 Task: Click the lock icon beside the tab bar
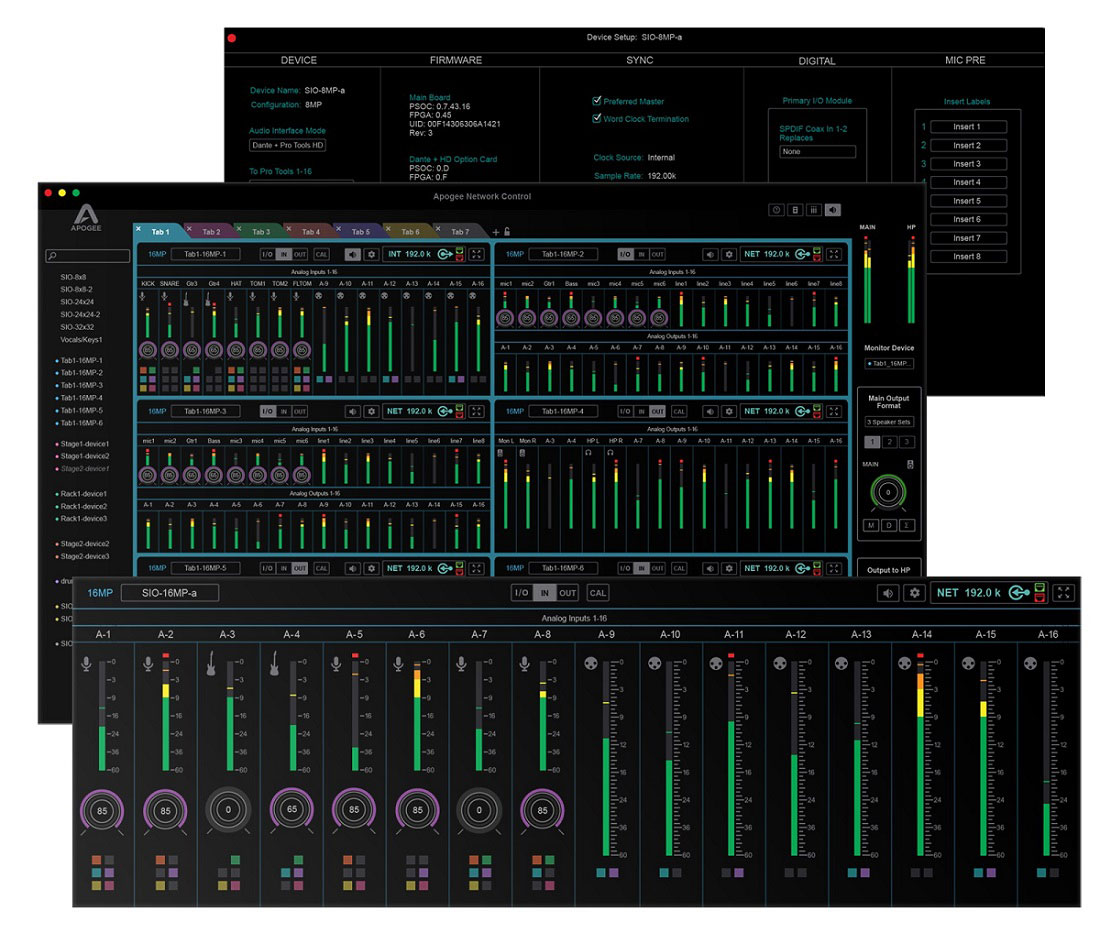point(507,231)
